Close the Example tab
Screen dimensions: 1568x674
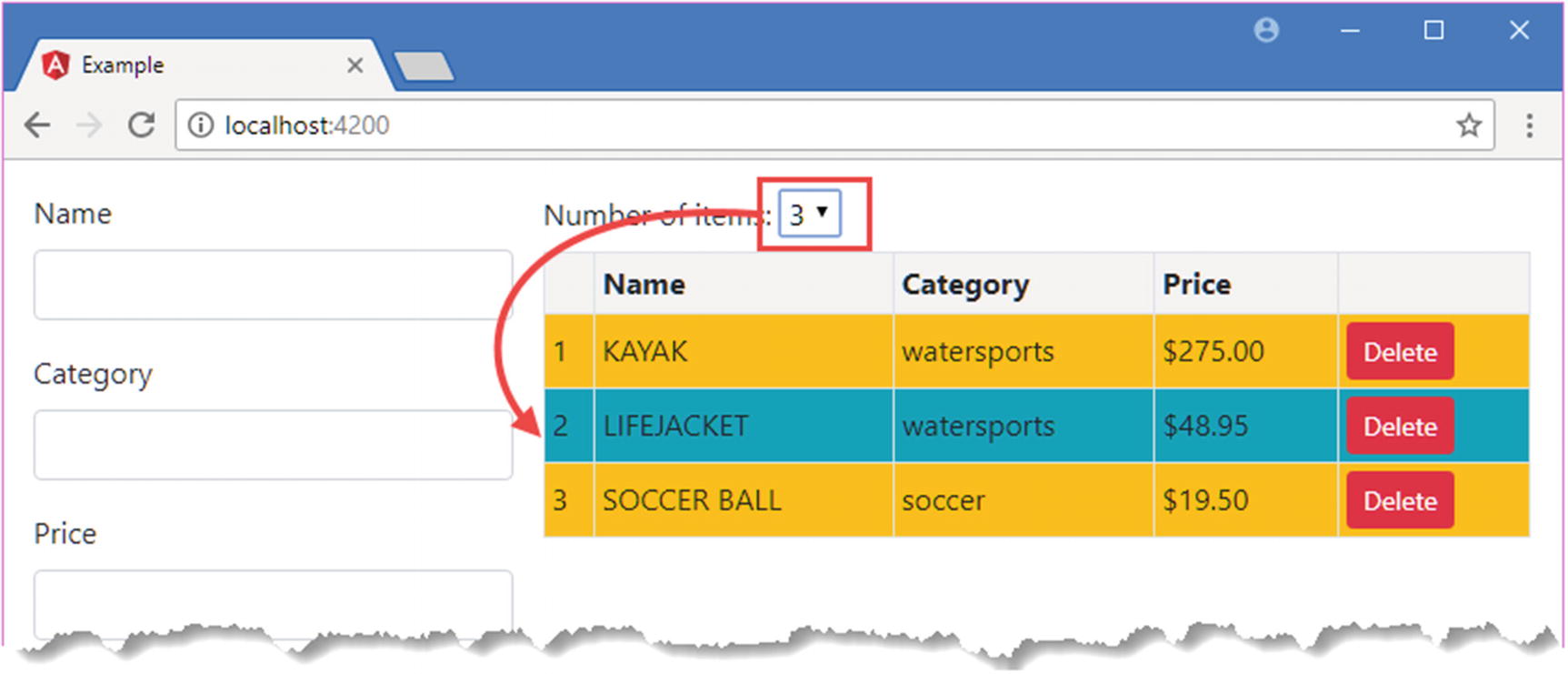[355, 65]
